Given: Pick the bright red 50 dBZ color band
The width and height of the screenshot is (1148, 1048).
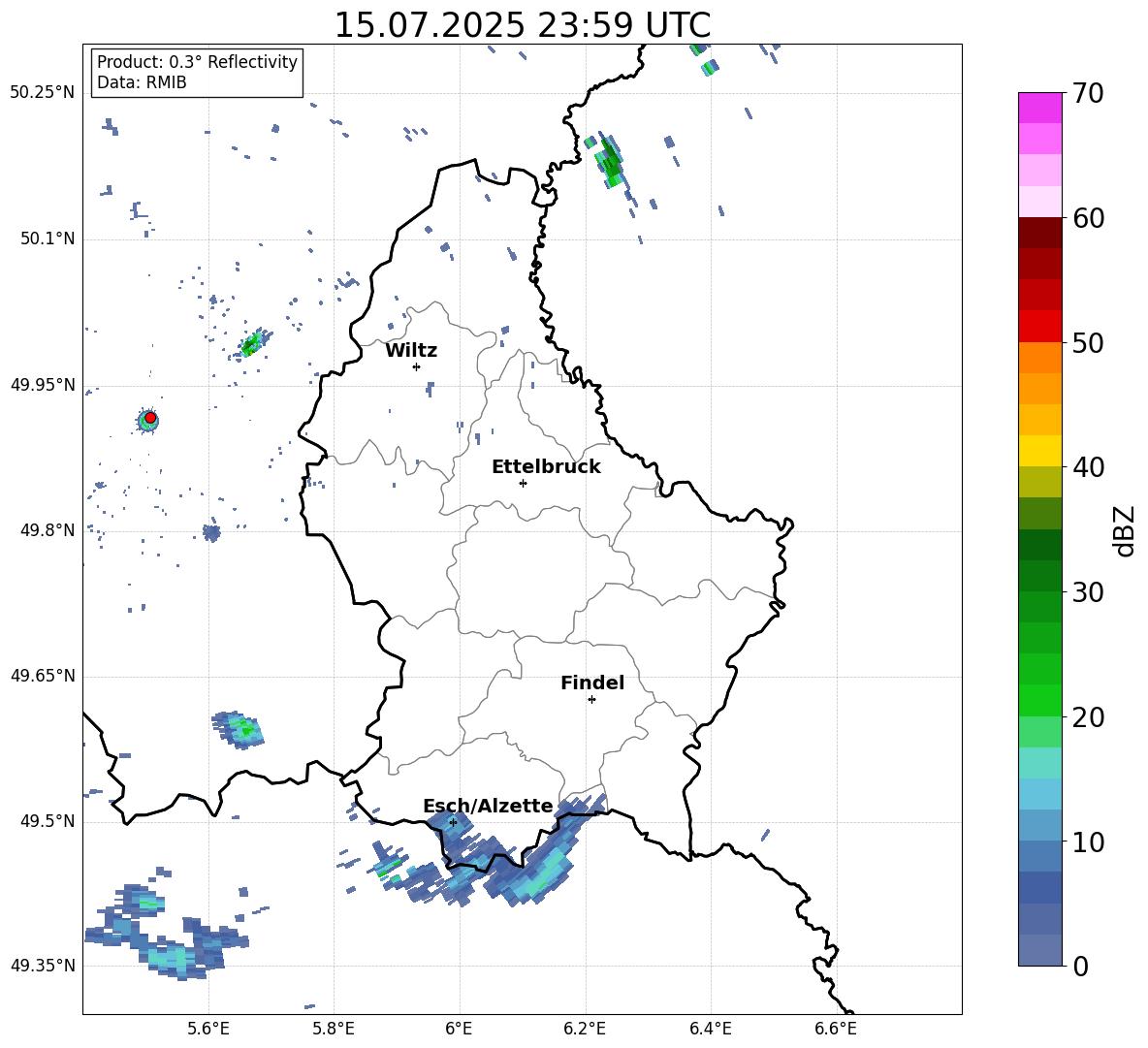Looking at the screenshot, I should 1039,327.
